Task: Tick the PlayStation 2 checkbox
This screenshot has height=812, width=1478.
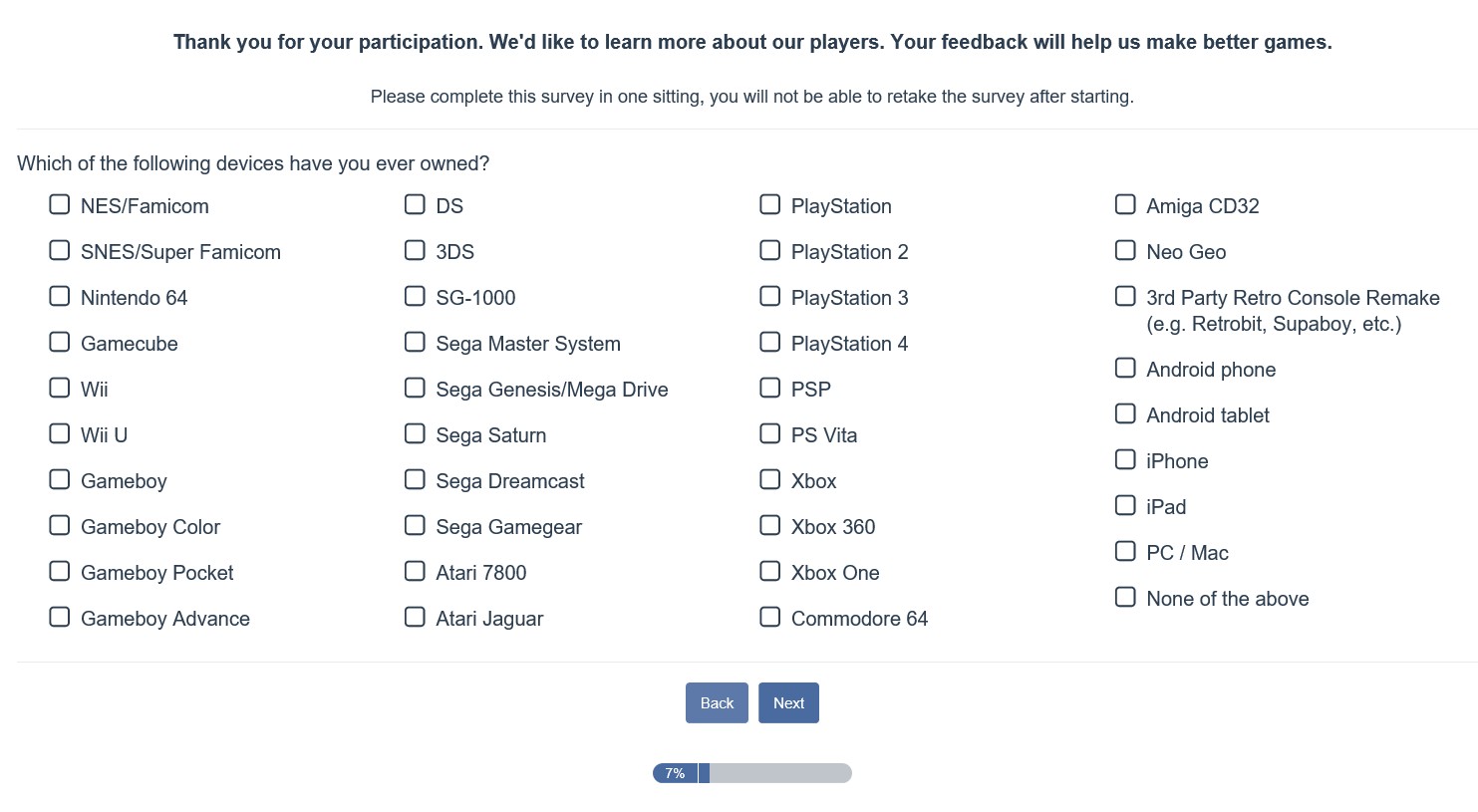Action: [770, 251]
